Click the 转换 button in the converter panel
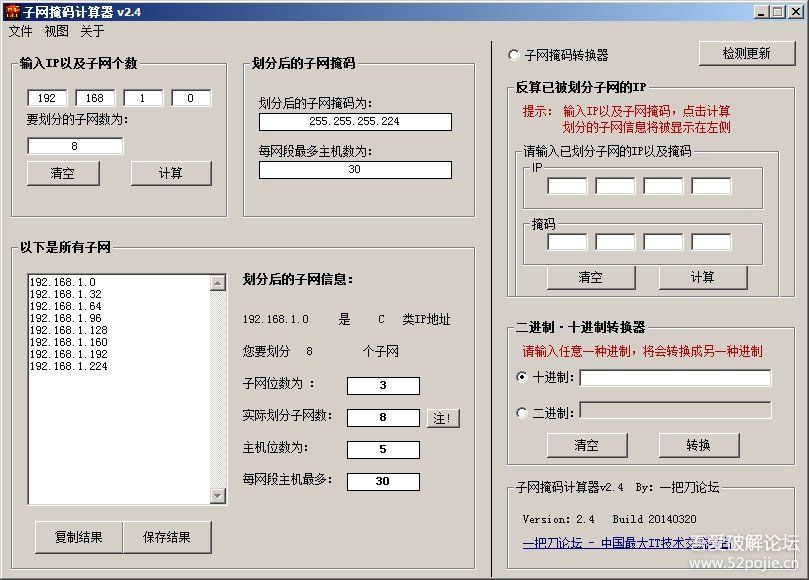 pos(698,444)
